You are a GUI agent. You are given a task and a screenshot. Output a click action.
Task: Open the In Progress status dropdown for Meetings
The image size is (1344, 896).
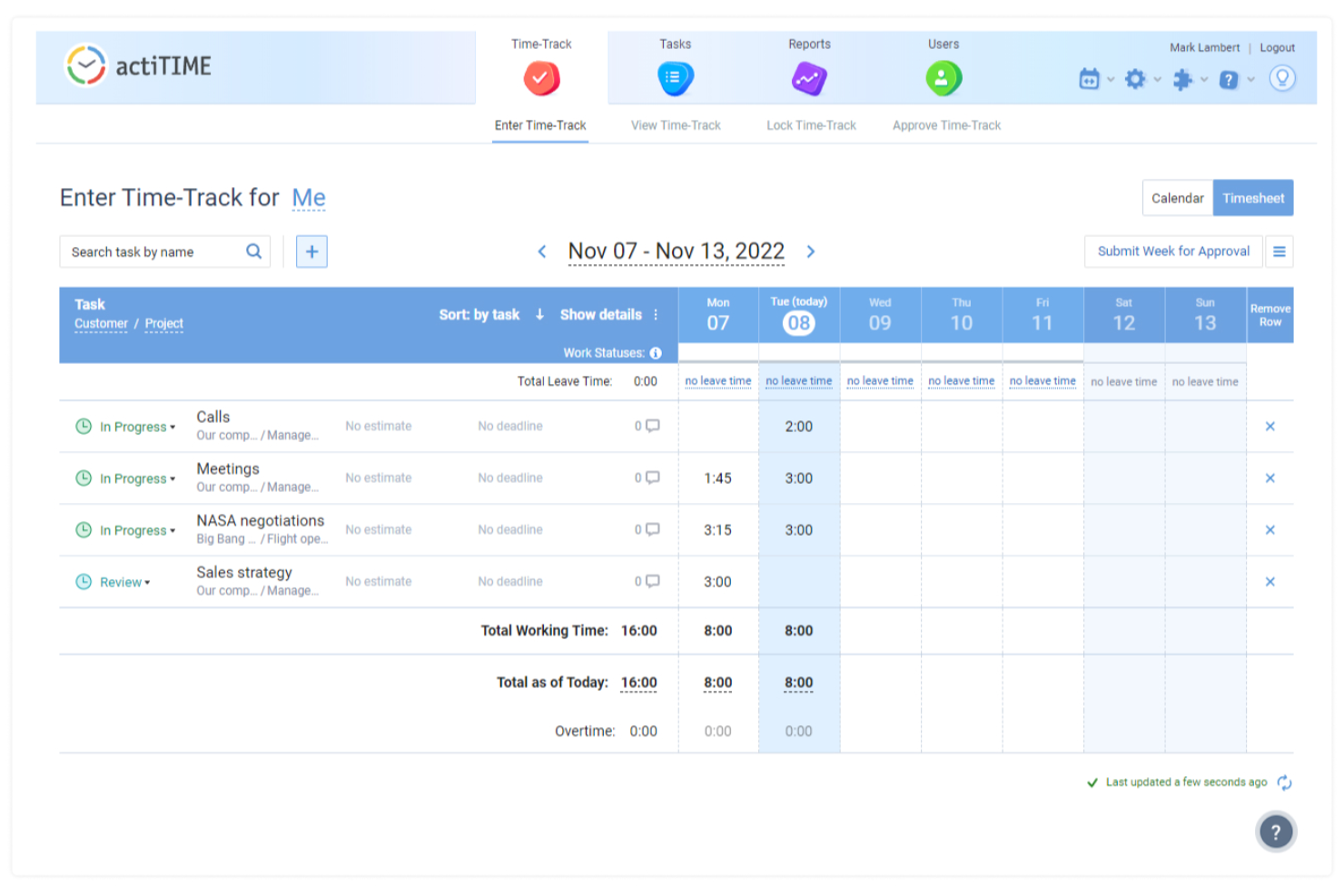tap(137, 478)
